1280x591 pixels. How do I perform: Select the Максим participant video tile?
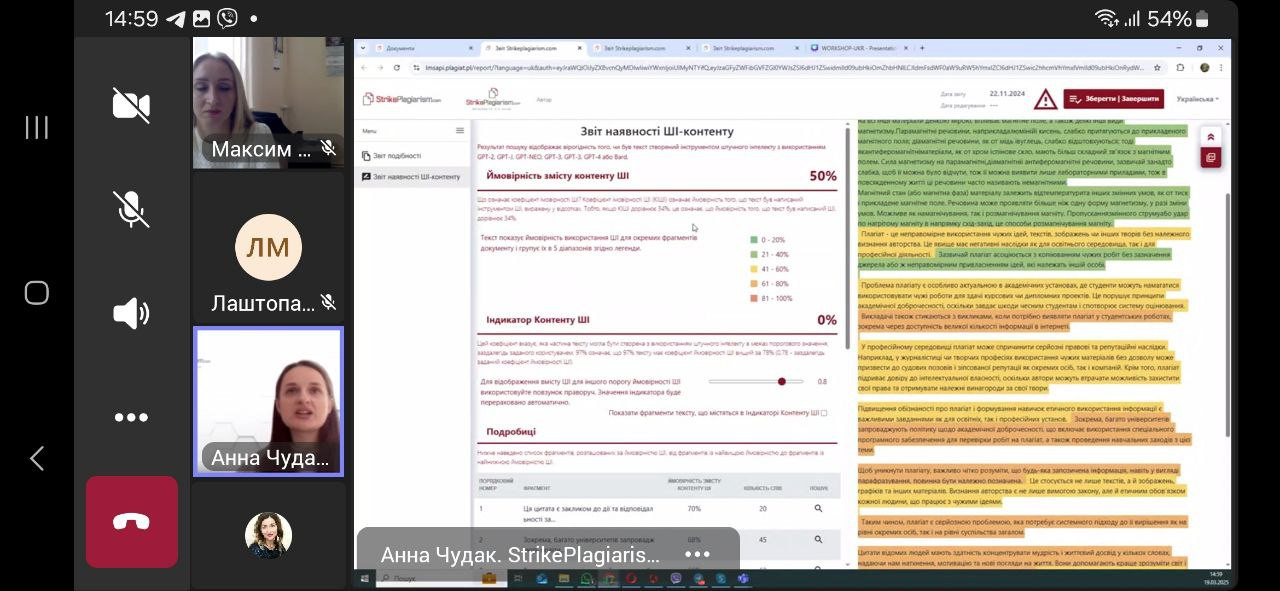click(268, 103)
